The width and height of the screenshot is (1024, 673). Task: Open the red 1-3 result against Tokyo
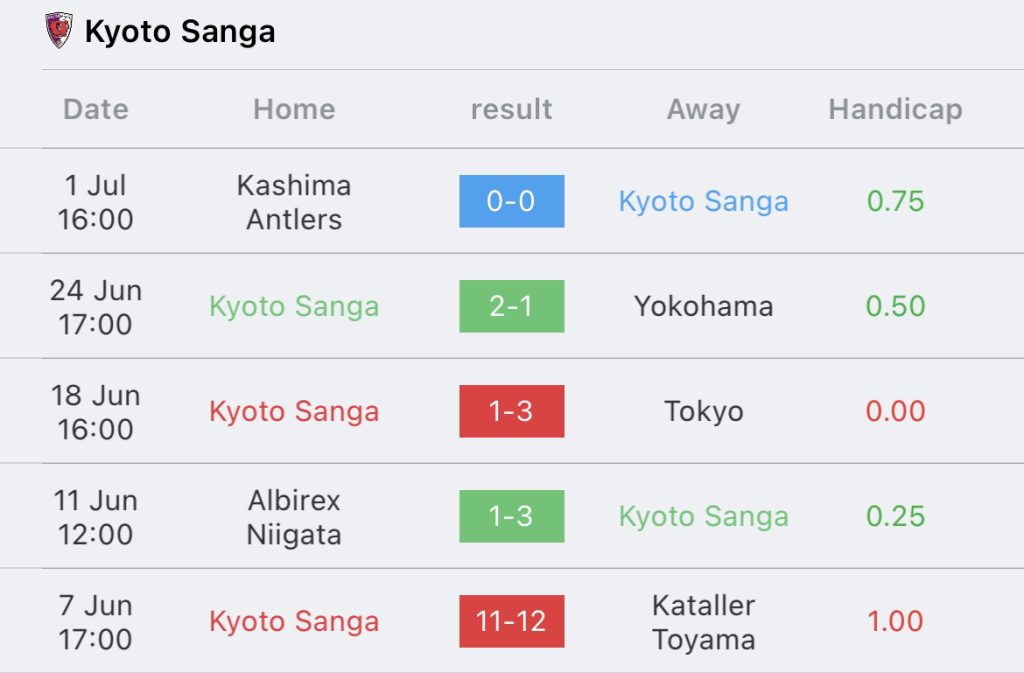coord(511,411)
